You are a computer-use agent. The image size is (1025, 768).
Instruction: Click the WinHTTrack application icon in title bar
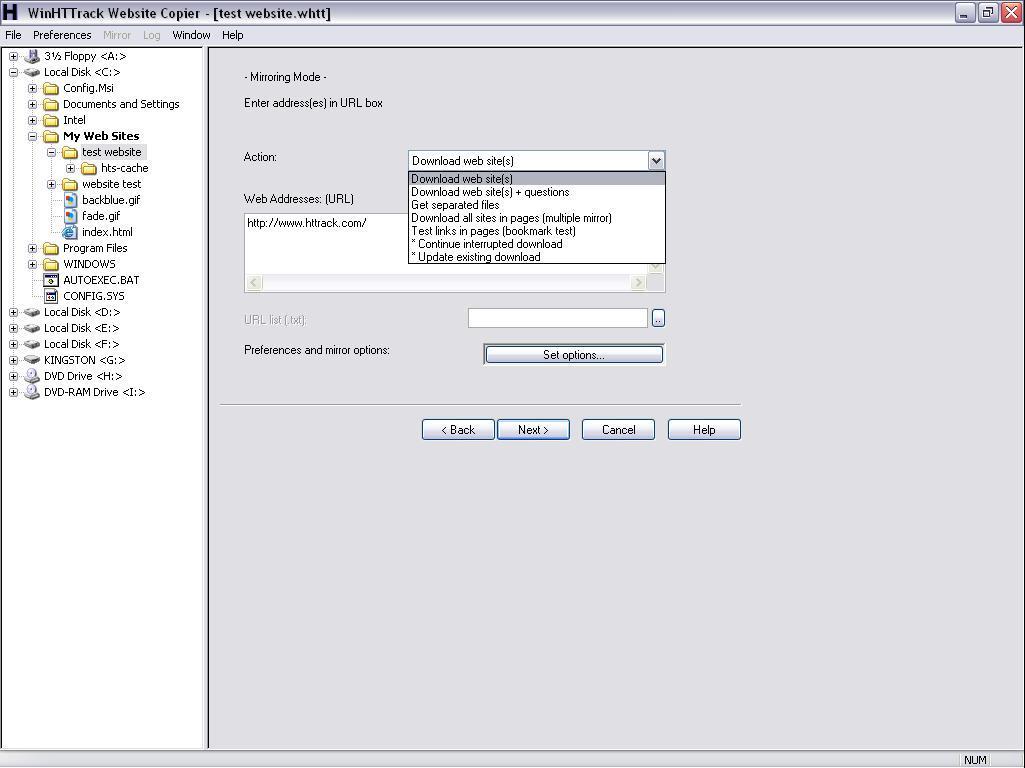click(x=11, y=12)
